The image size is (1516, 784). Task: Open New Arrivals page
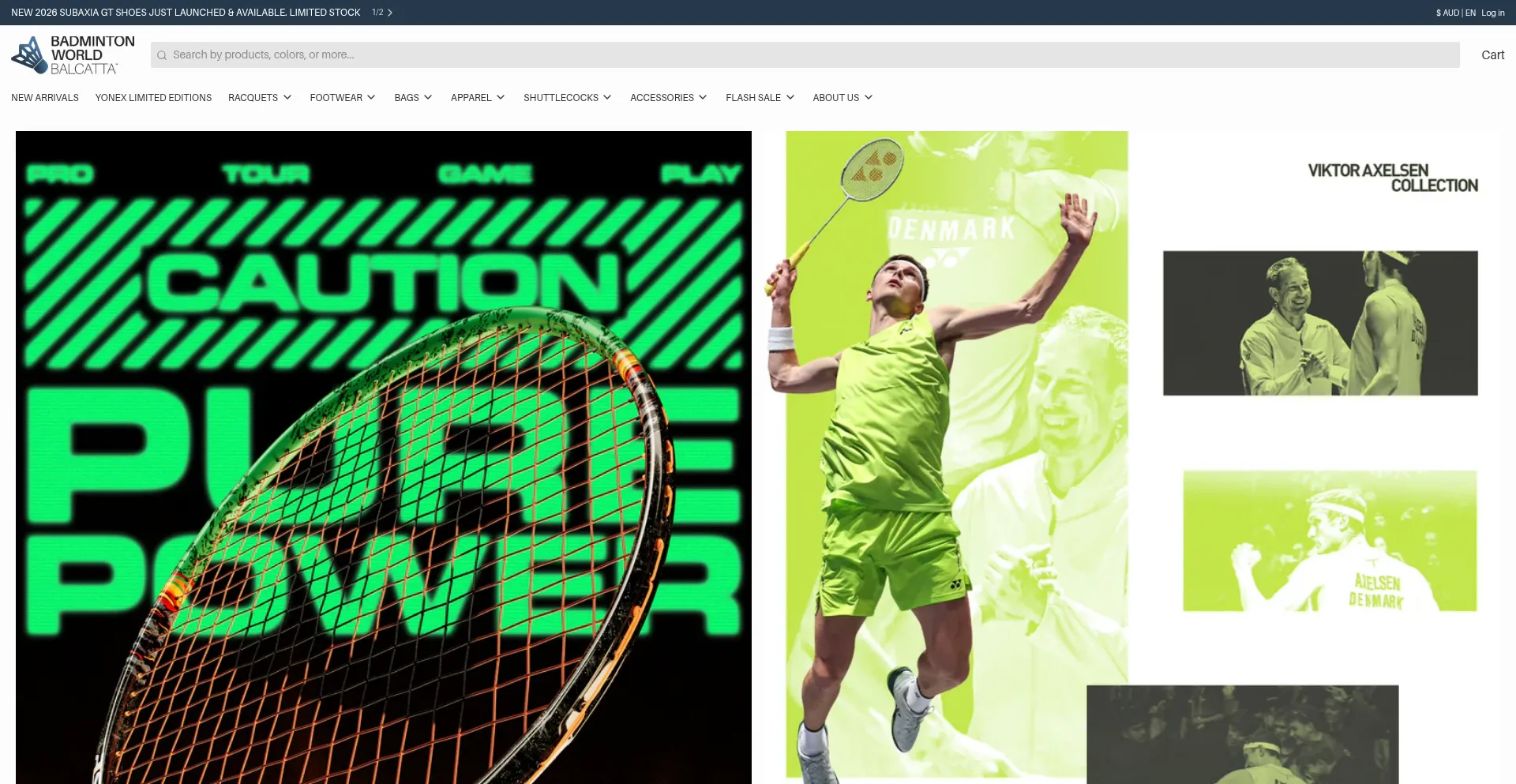(45, 98)
